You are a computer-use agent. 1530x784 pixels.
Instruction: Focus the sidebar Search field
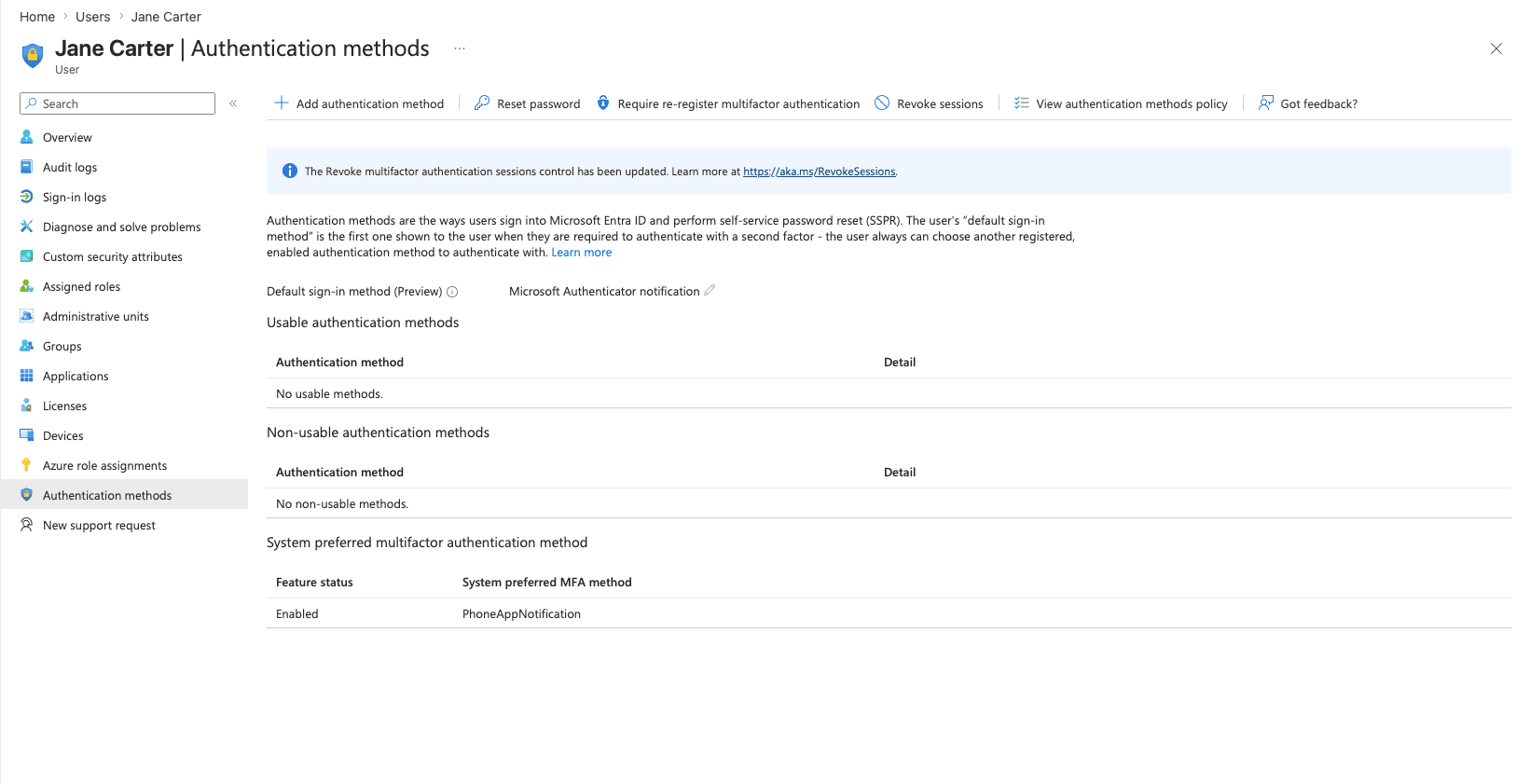(117, 103)
